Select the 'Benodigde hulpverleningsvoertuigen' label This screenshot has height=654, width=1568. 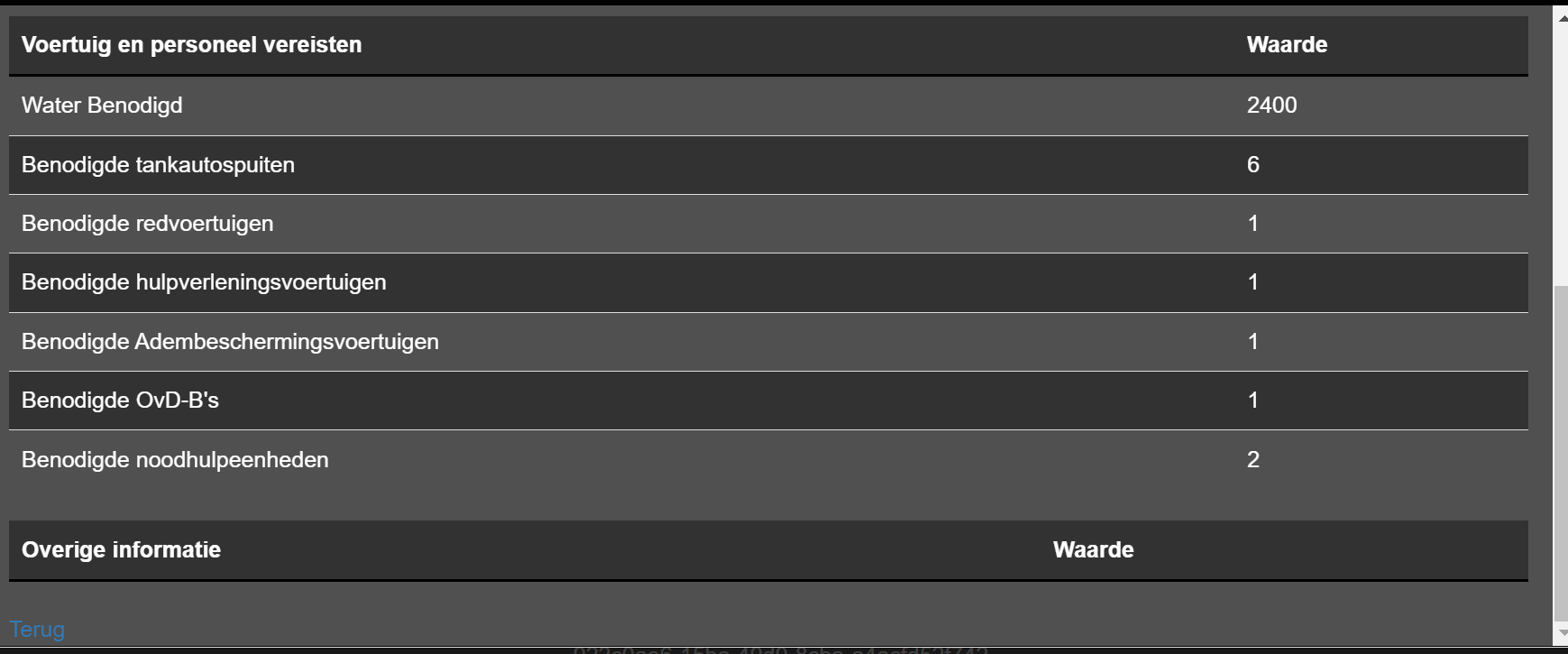tap(204, 281)
